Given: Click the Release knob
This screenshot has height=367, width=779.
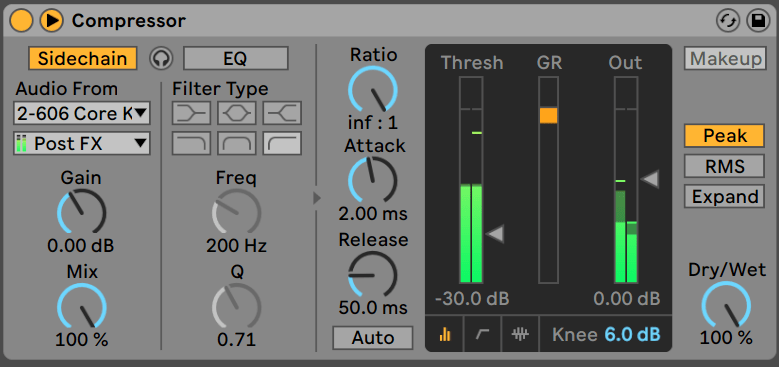Looking at the screenshot, I should (x=373, y=275).
